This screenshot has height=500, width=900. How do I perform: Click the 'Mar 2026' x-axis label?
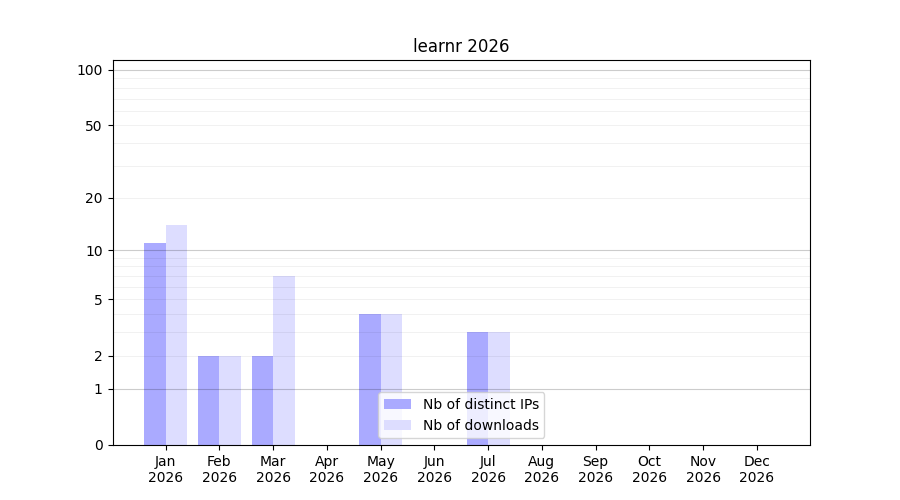point(273,470)
